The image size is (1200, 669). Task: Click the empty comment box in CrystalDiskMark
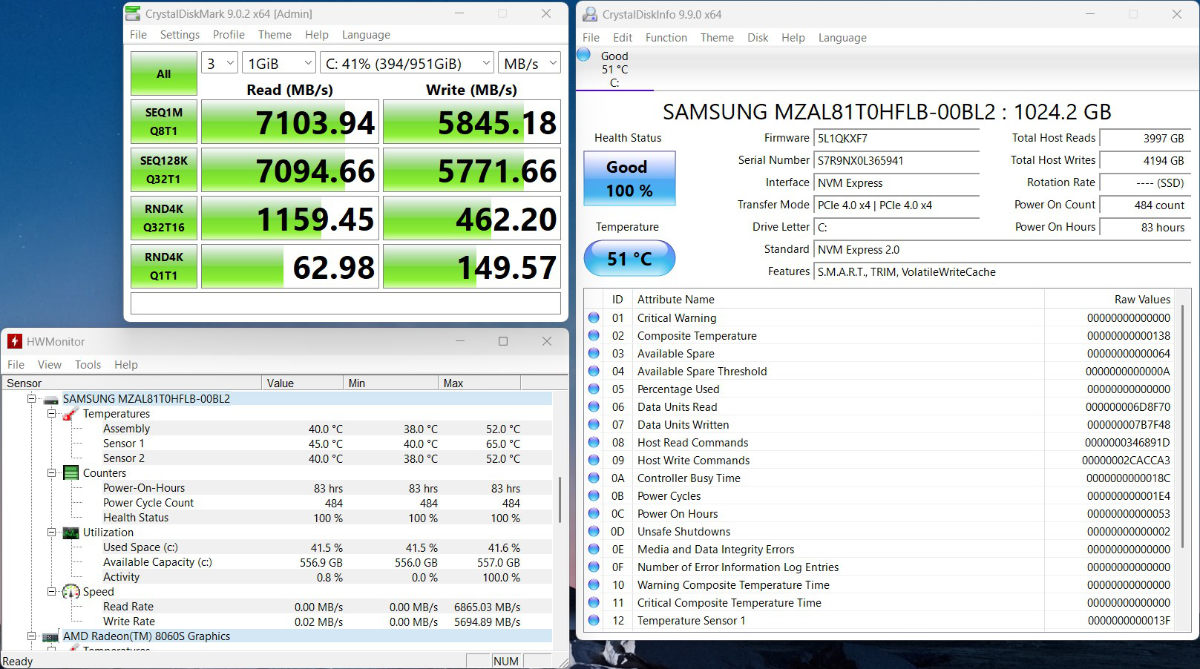346,303
